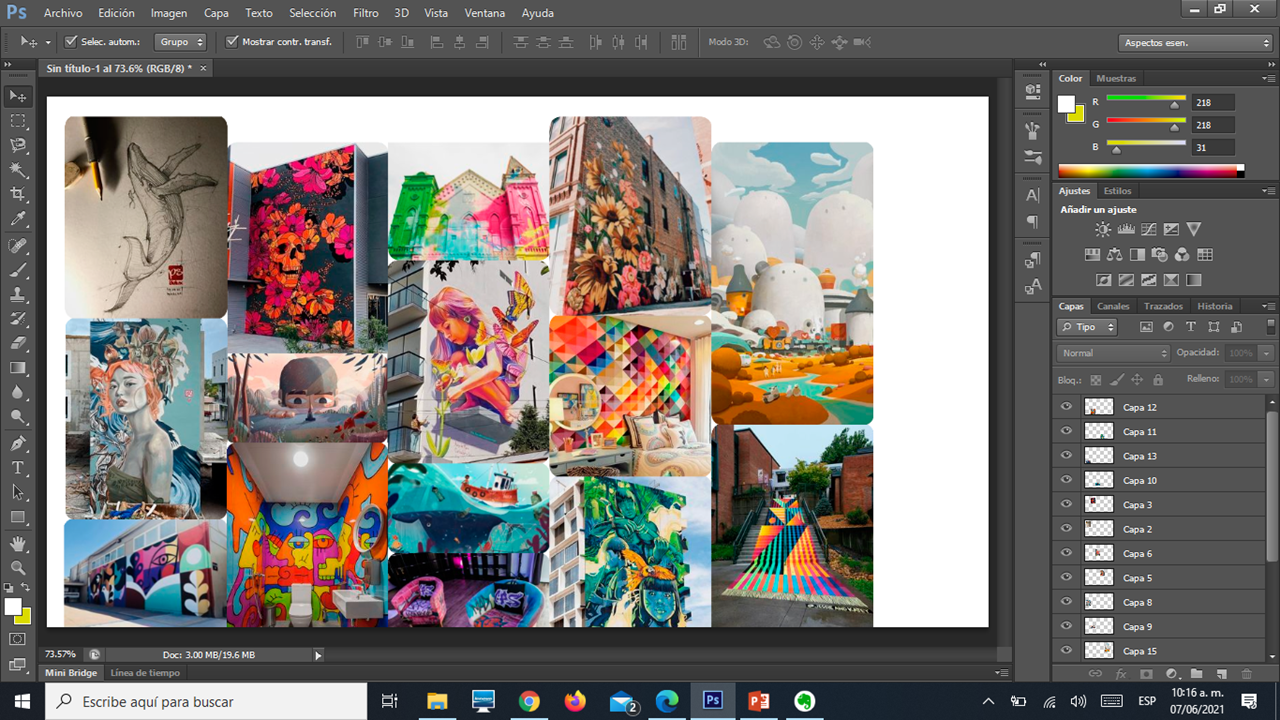Click the Windows Start button

coord(22,701)
